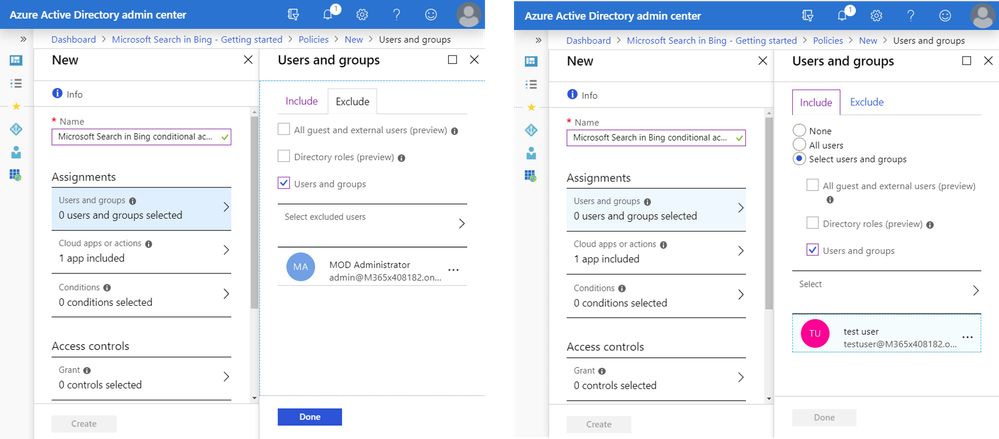Expand Grant controls row in left window
This screenshot has width=999, height=439.
[x=141, y=378]
